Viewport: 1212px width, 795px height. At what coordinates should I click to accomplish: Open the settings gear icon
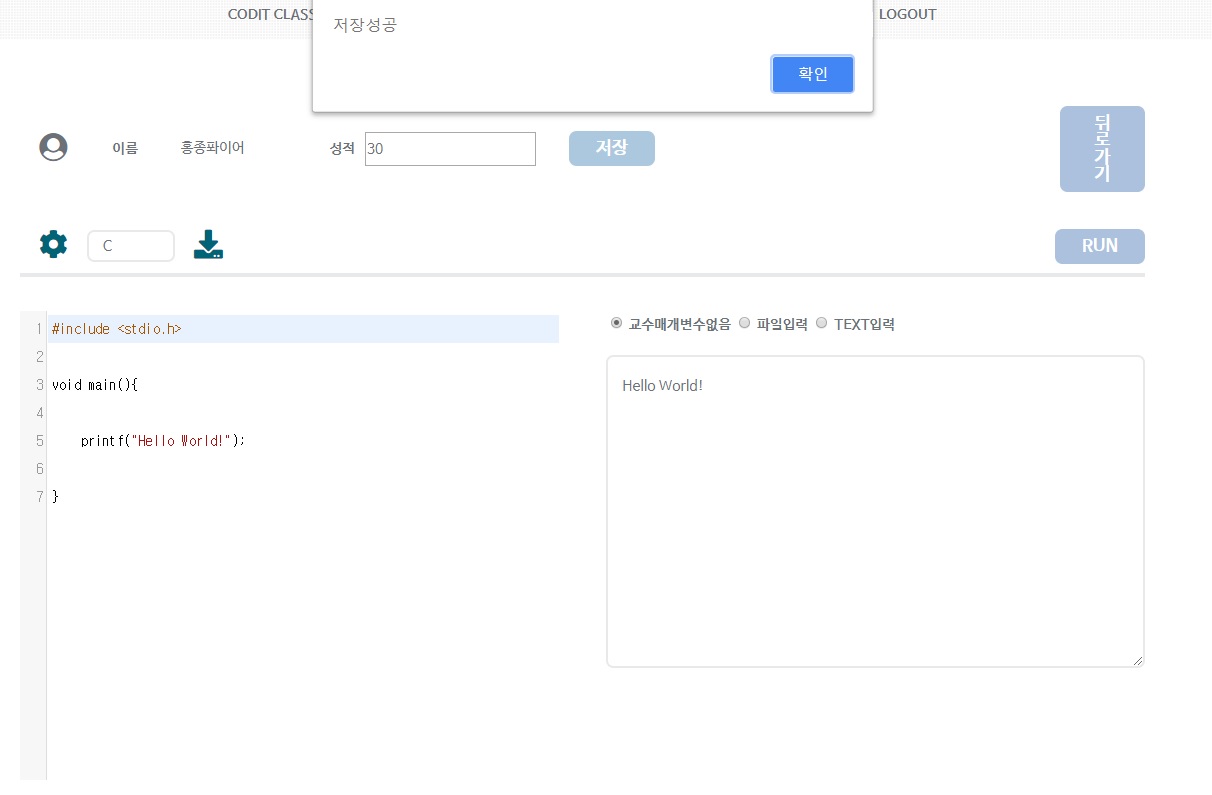pyautogui.click(x=53, y=244)
